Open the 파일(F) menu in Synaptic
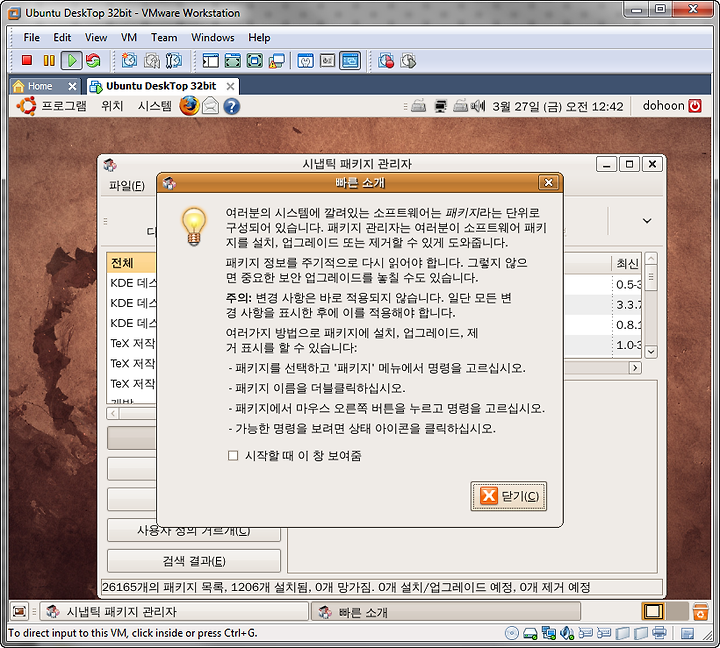Screen dimensions: 720x648 tap(127, 186)
